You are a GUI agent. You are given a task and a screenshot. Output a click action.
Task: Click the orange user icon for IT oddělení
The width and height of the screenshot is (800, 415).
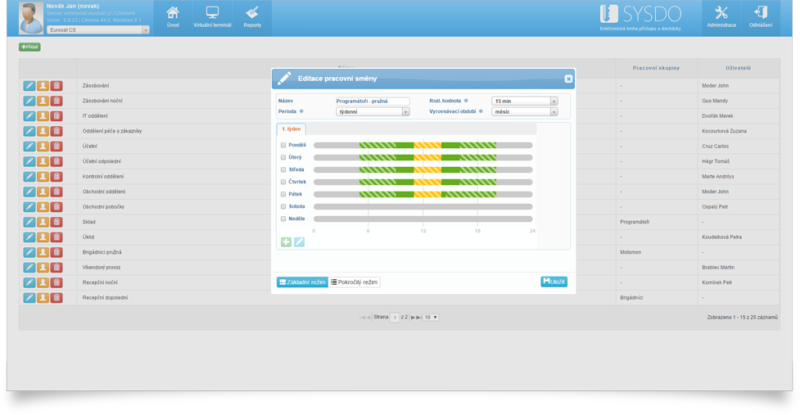(x=43, y=116)
